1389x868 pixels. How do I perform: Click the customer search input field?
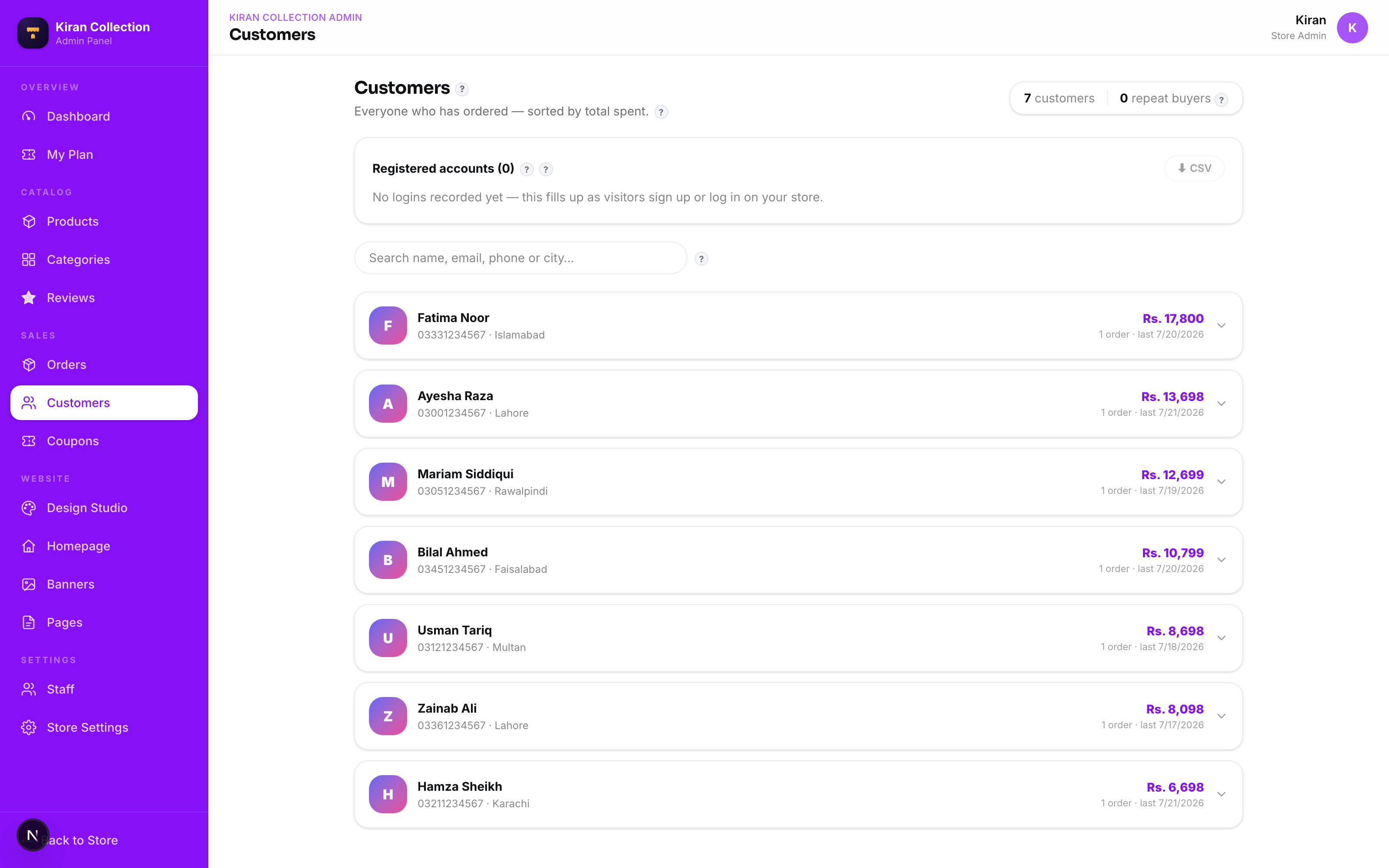tap(520, 258)
